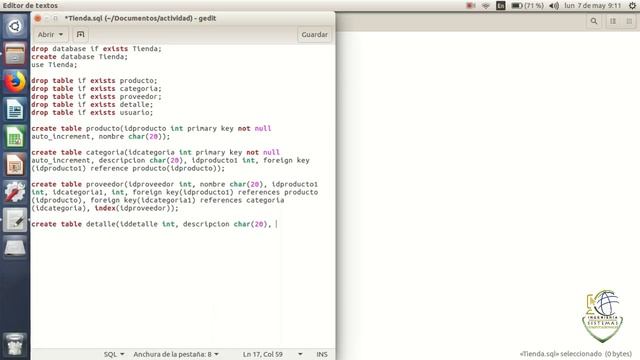The image size is (640, 360).
Task: Toggle the INS insert mode indicator
Action: 322,354
